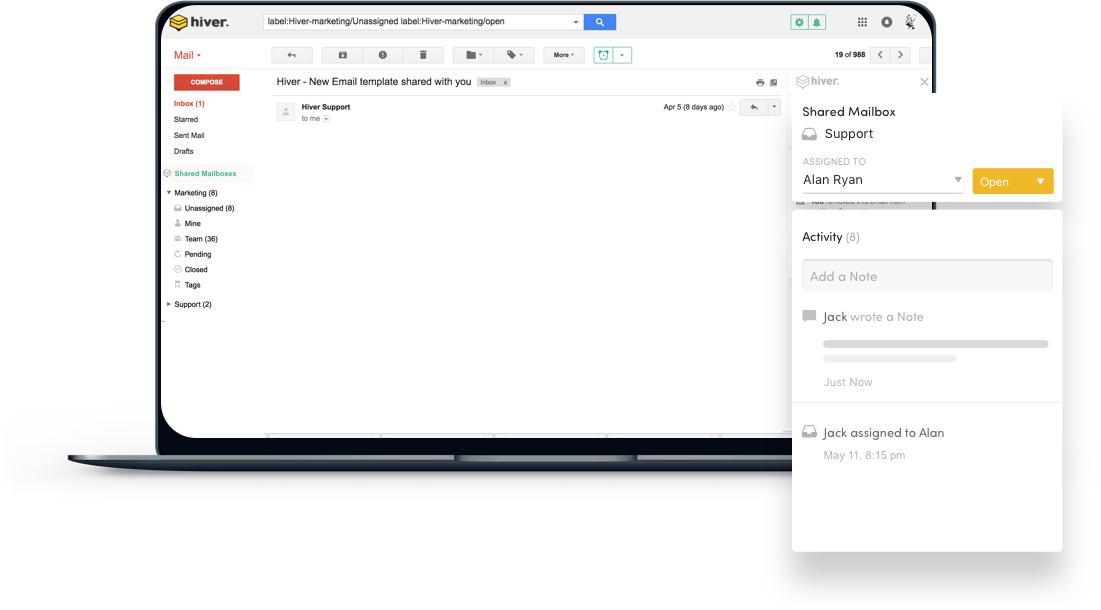Viewport: 1101px width, 610px height.
Task: Click 'Jack assigned to Alan' activity entry
Action: tap(883, 433)
